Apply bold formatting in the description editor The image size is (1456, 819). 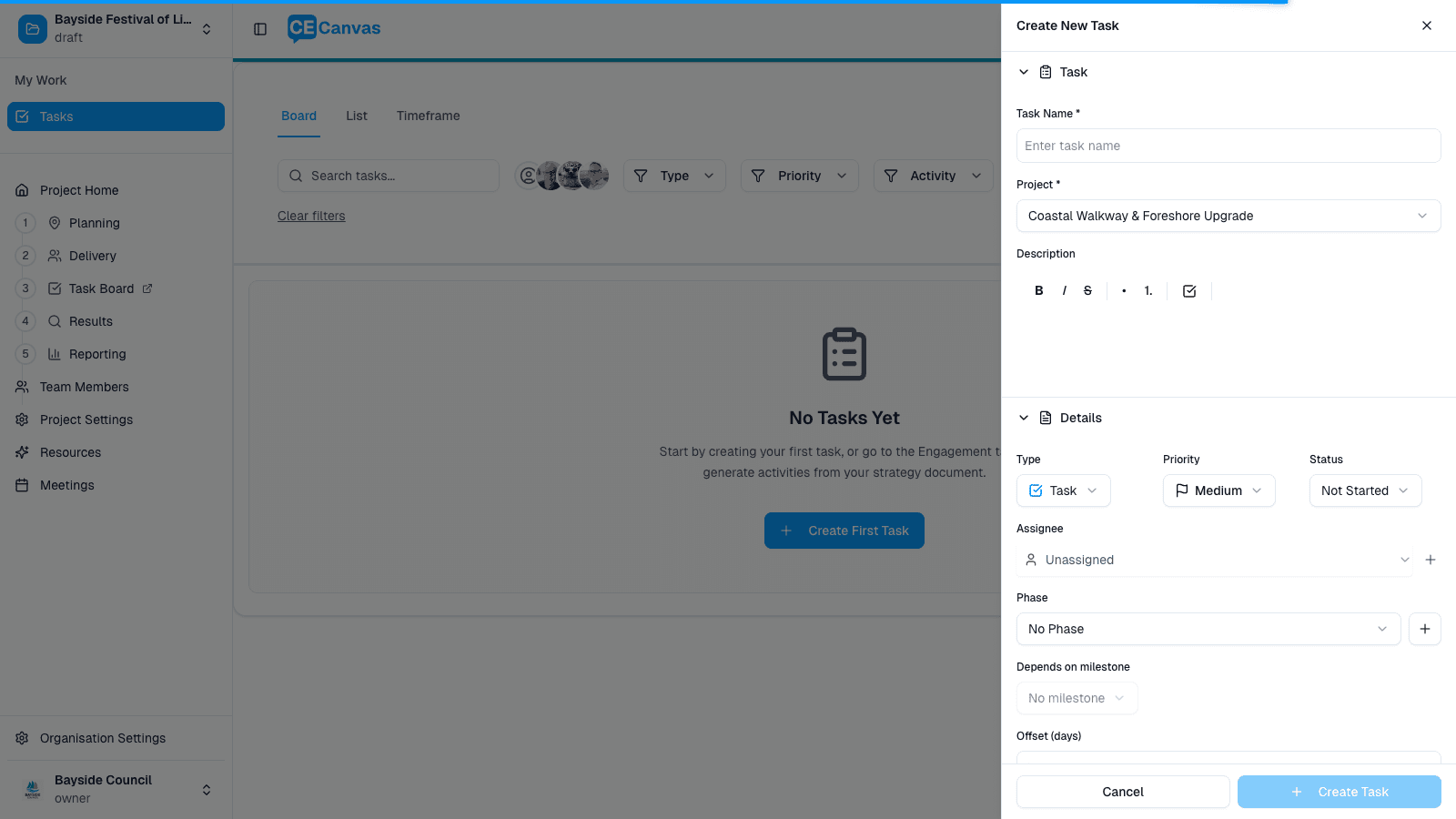[1038, 290]
